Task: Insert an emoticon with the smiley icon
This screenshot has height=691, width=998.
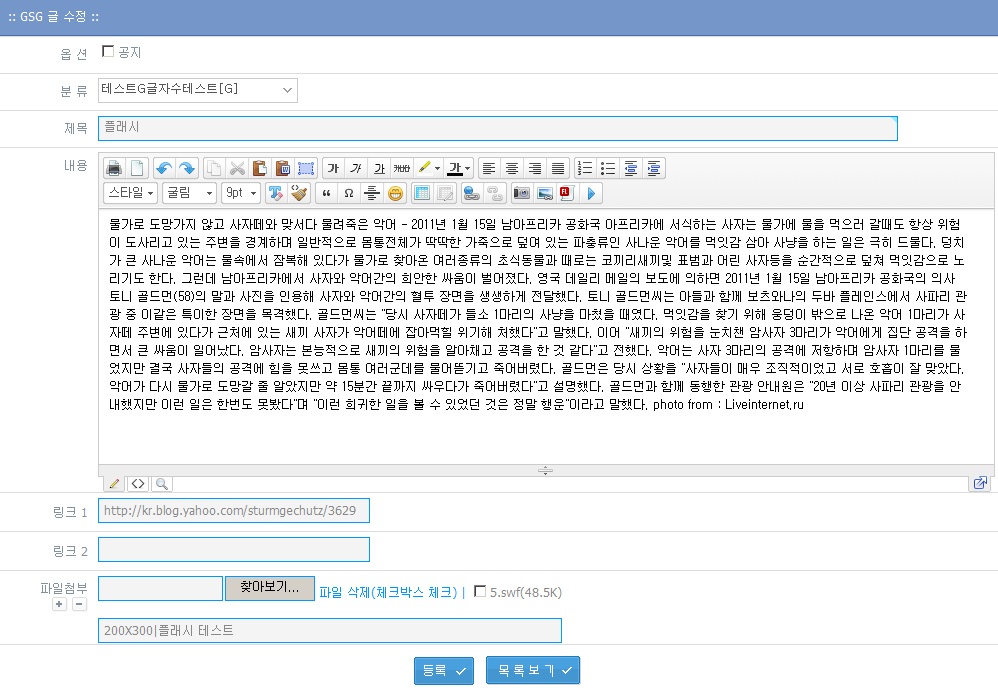Action: (395, 193)
